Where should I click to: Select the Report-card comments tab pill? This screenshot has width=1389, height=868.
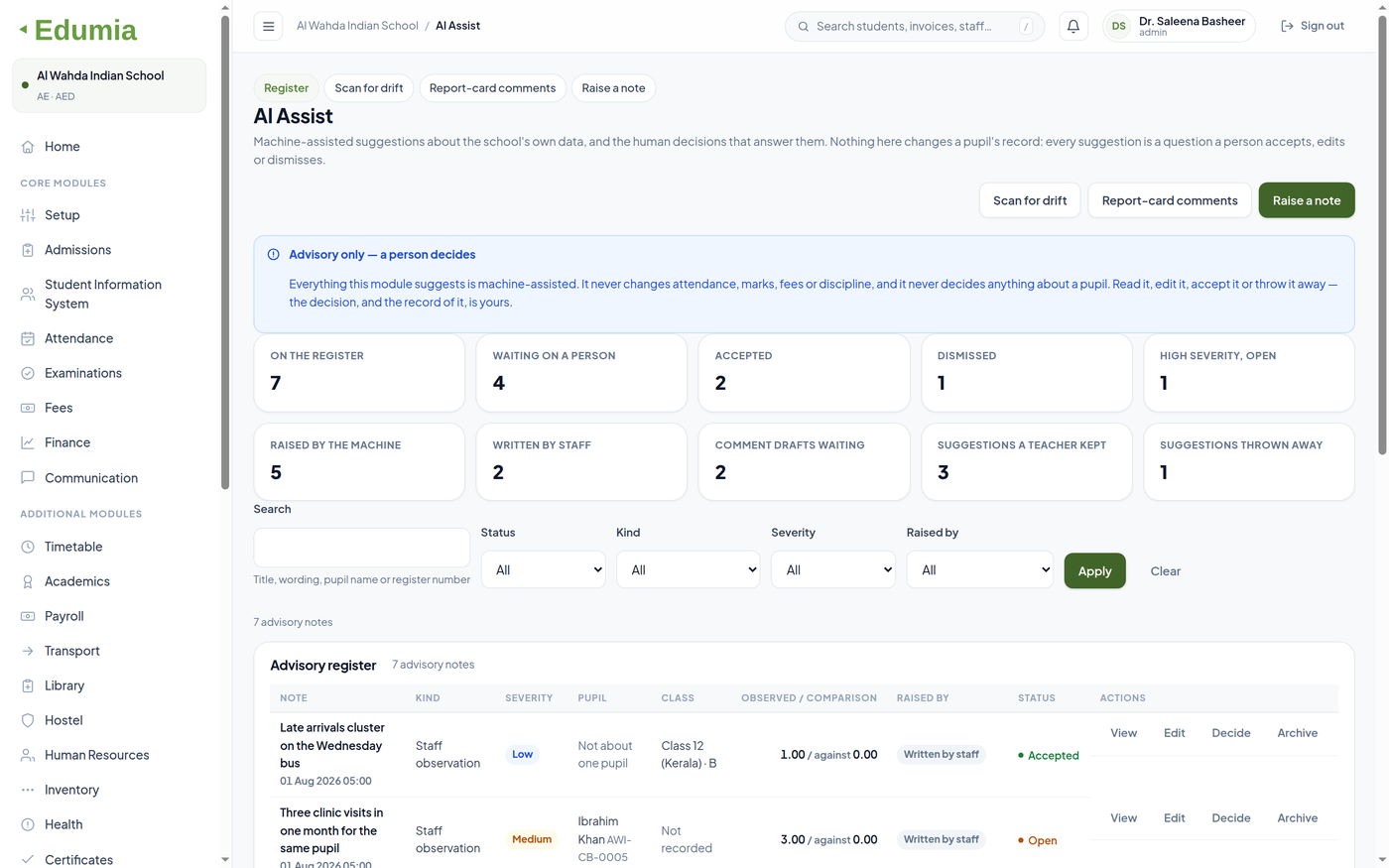(492, 88)
